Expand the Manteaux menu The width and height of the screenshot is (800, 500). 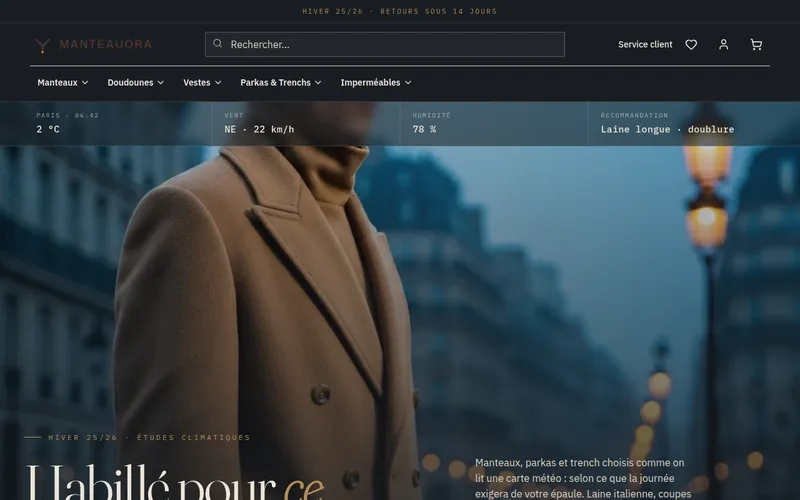click(x=63, y=83)
